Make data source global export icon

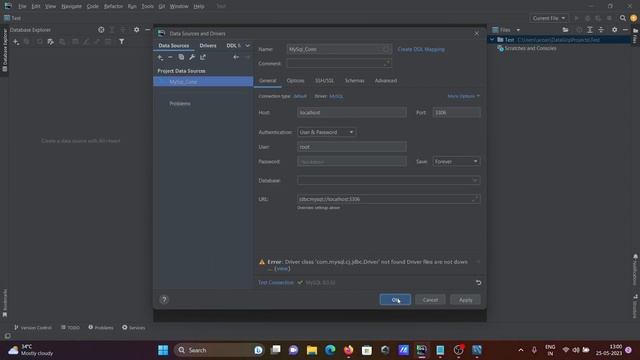coord(203,58)
